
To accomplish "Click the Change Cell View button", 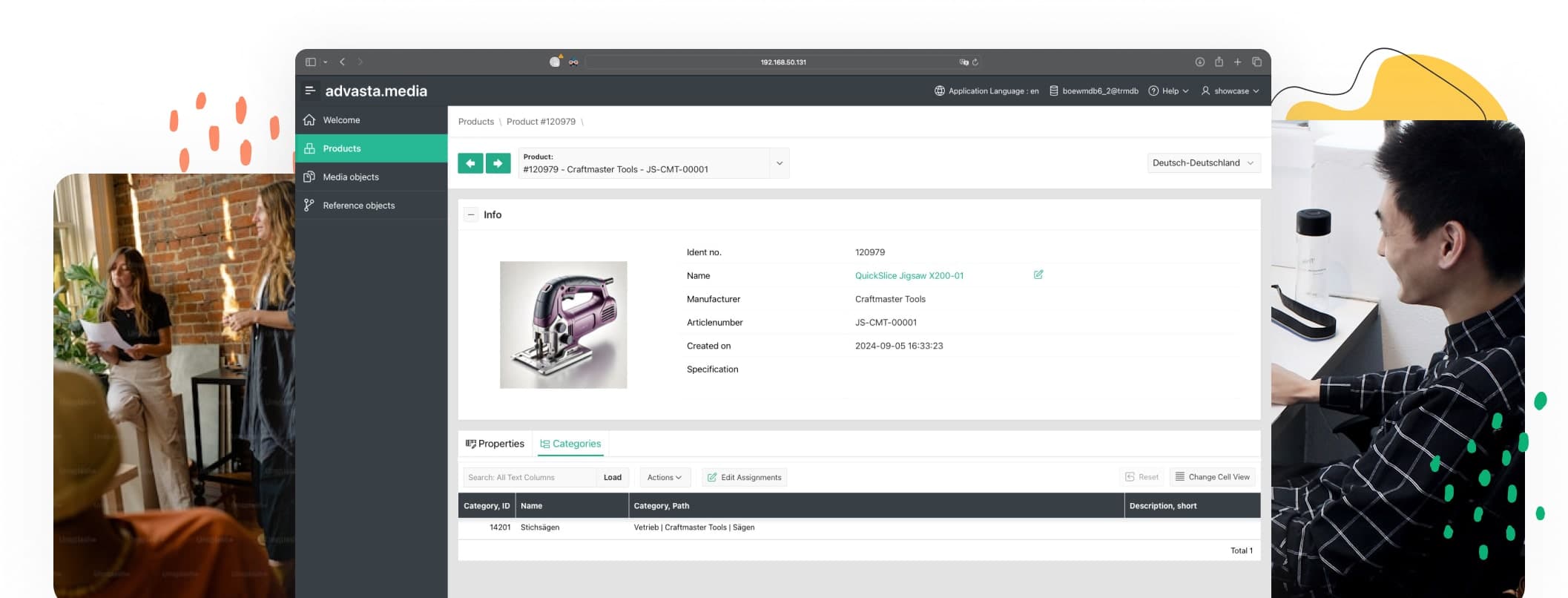I will click(1213, 477).
